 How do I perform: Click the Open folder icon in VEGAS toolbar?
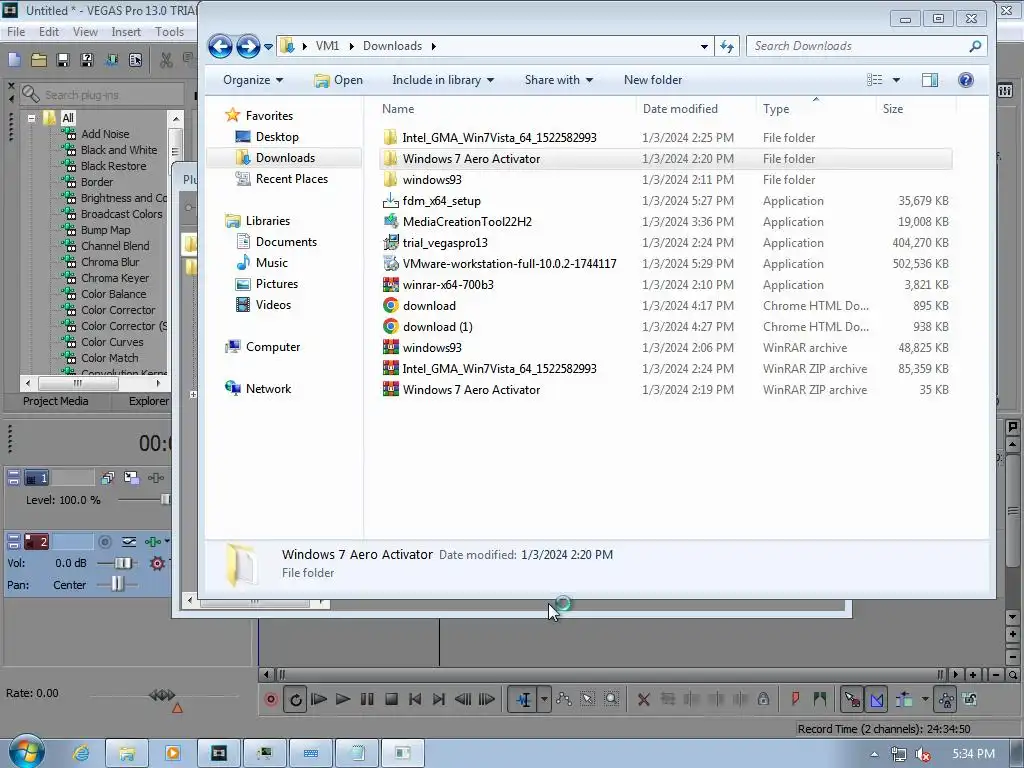[x=39, y=60]
